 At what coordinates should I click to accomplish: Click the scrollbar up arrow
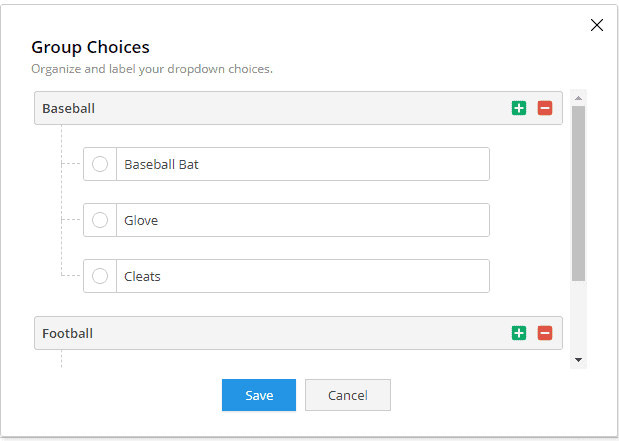pyautogui.click(x=578, y=98)
